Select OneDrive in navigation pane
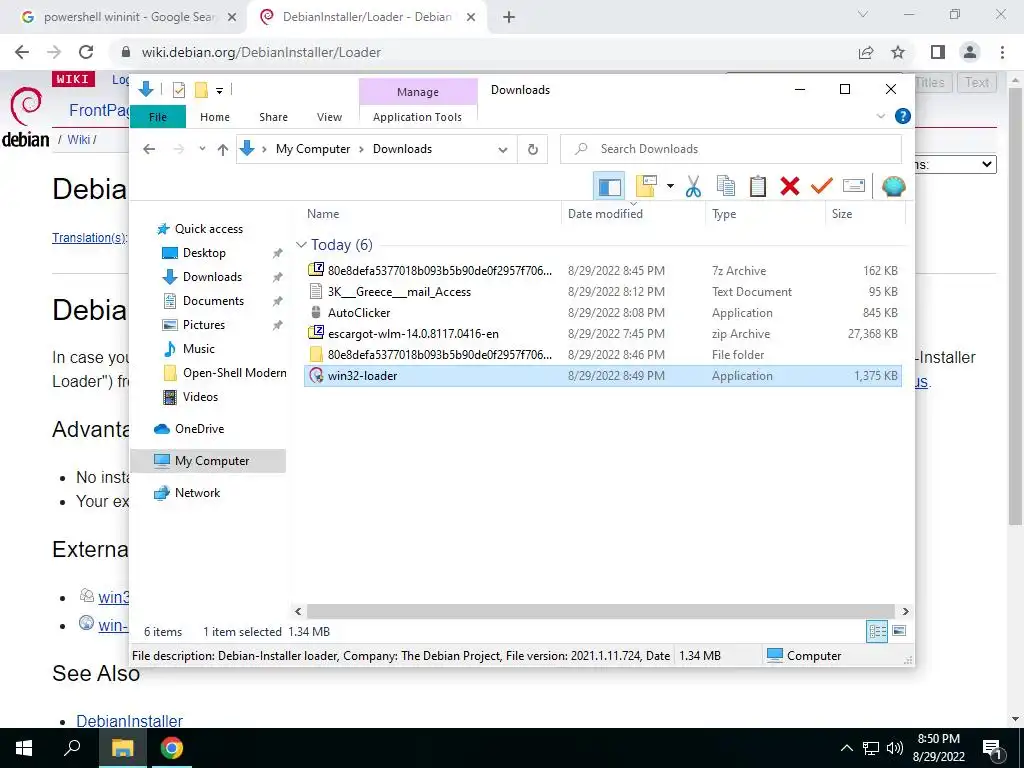 (x=199, y=429)
